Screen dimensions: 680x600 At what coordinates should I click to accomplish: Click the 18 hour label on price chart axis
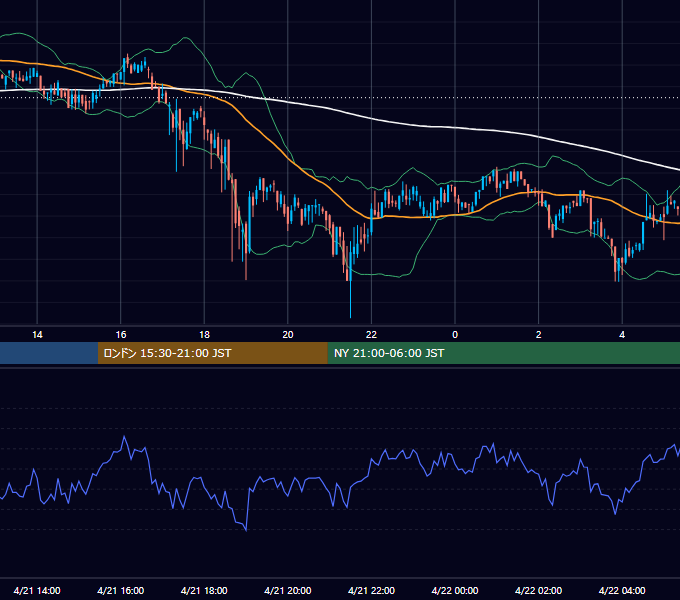[x=204, y=335]
